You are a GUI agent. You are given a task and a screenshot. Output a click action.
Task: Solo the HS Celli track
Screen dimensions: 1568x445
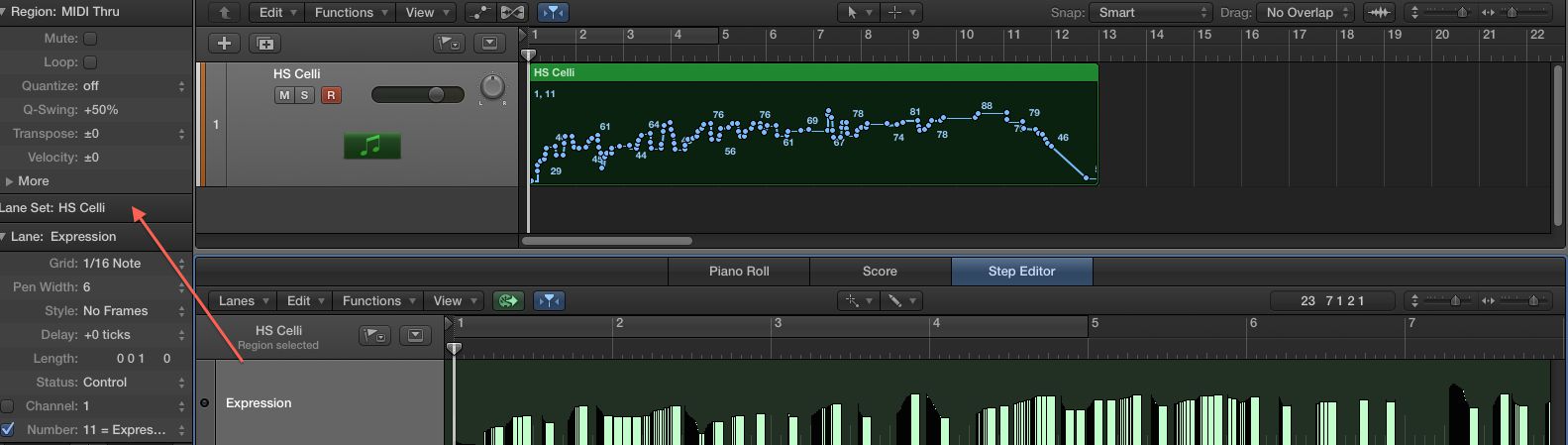305,95
